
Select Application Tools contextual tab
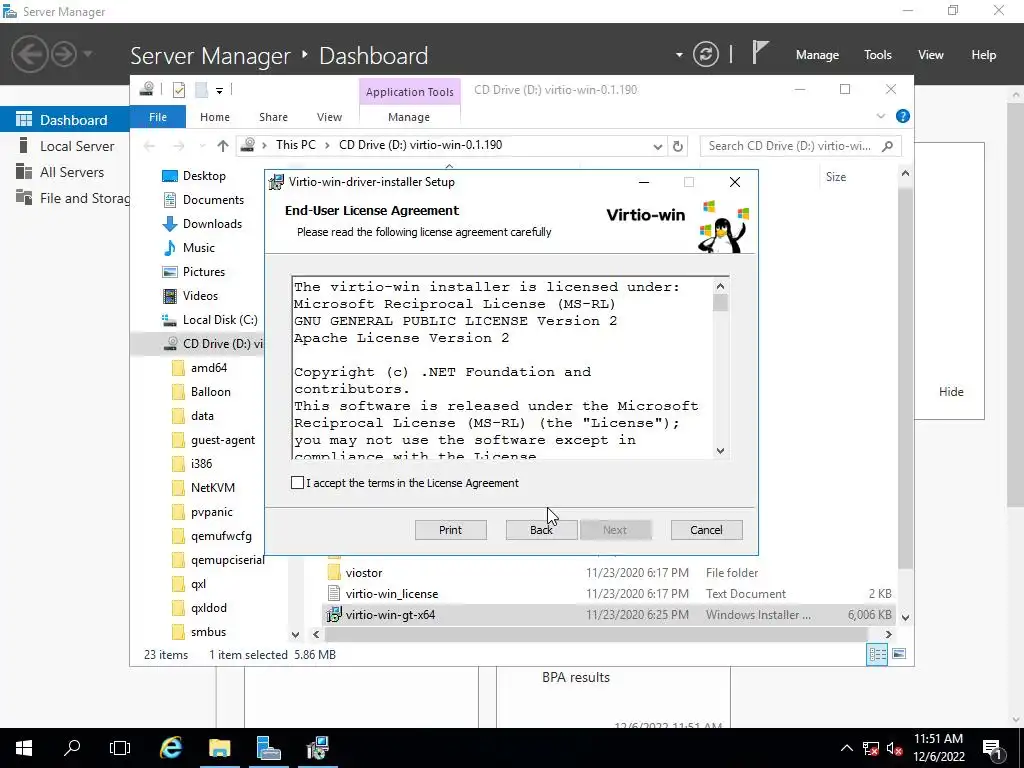tap(409, 92)
